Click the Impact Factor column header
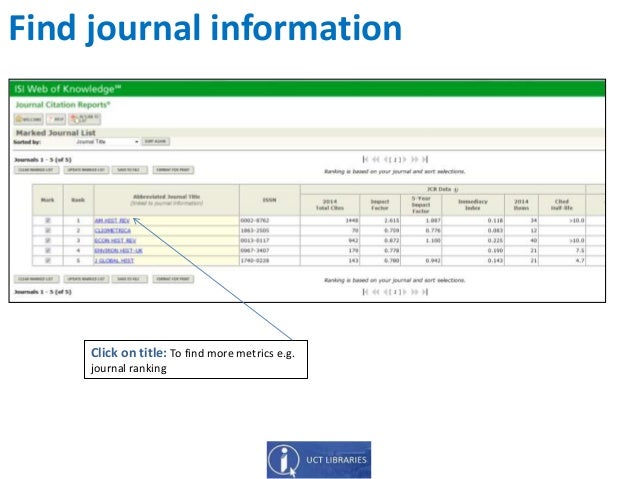 pos(380,205)
